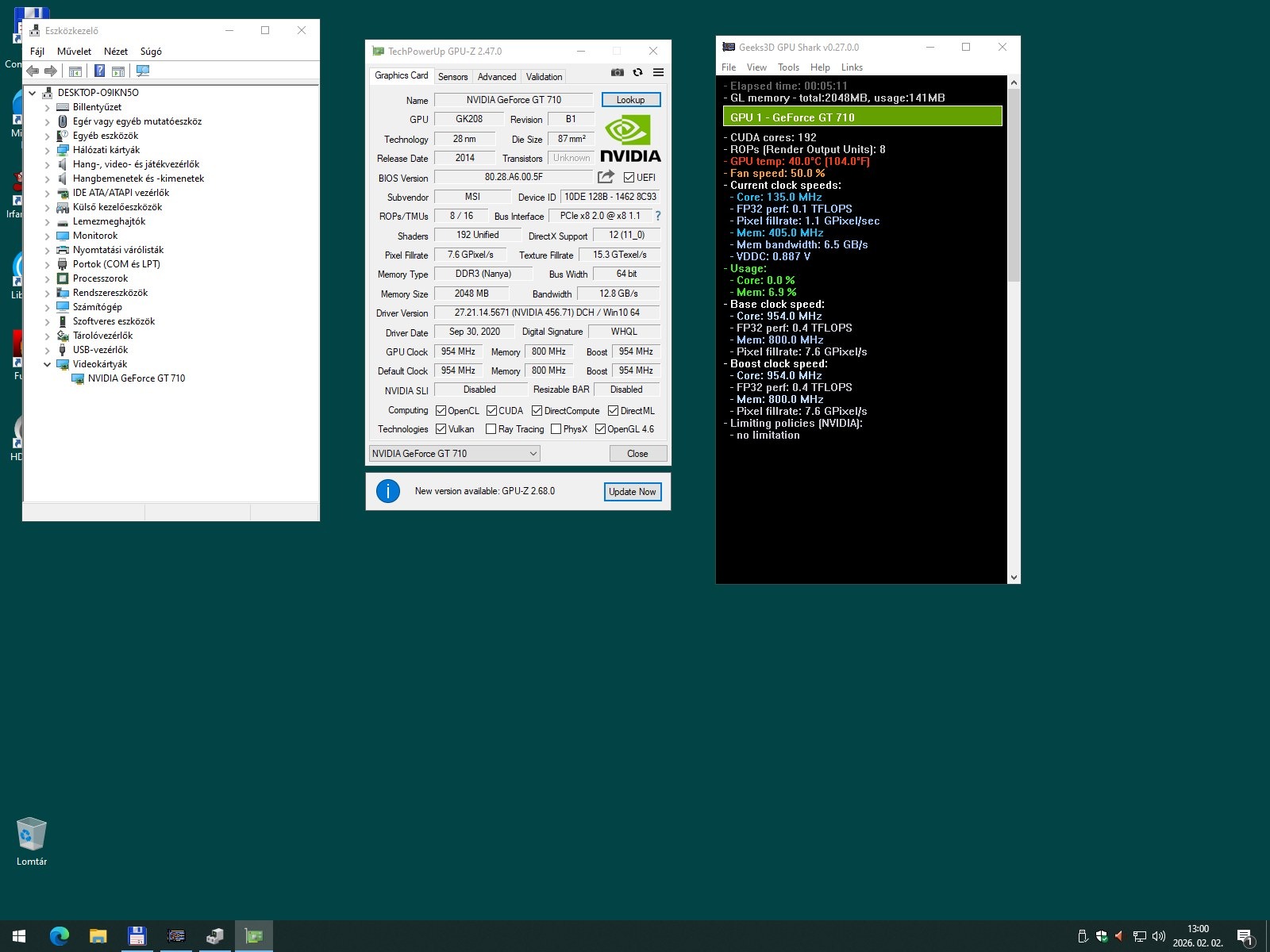Open the GPU-Z hamburger menu

click(x=658, y=72)
